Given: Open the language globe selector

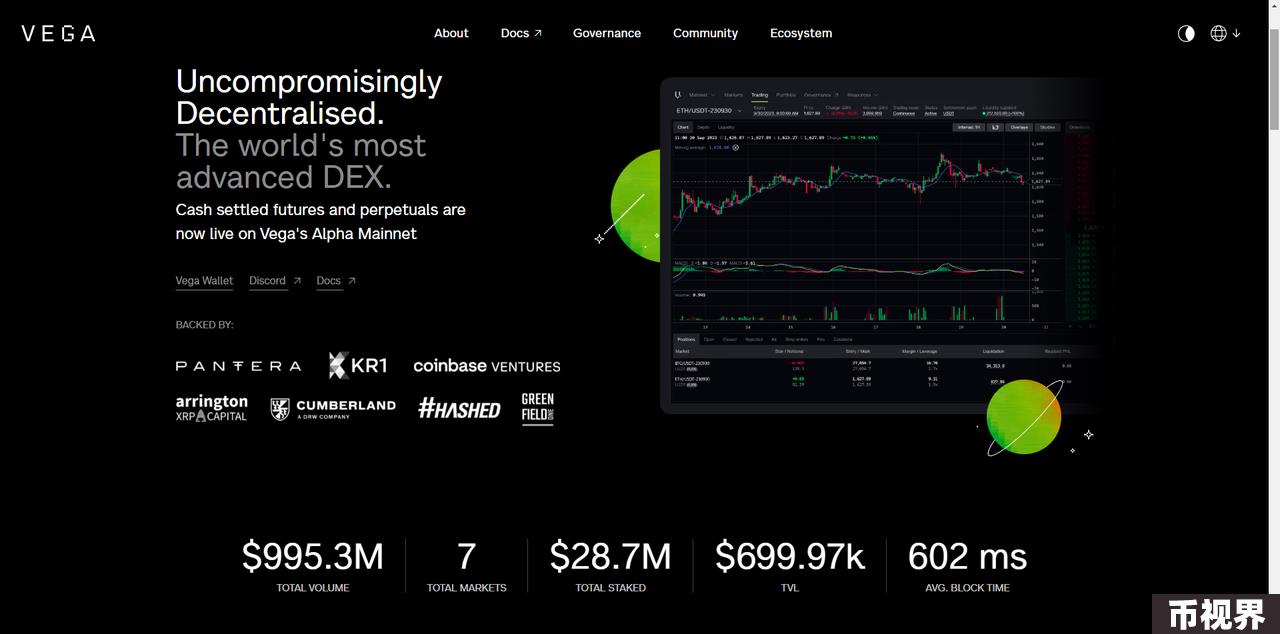Looking at the screenshot, I should tap(1225, 33).
